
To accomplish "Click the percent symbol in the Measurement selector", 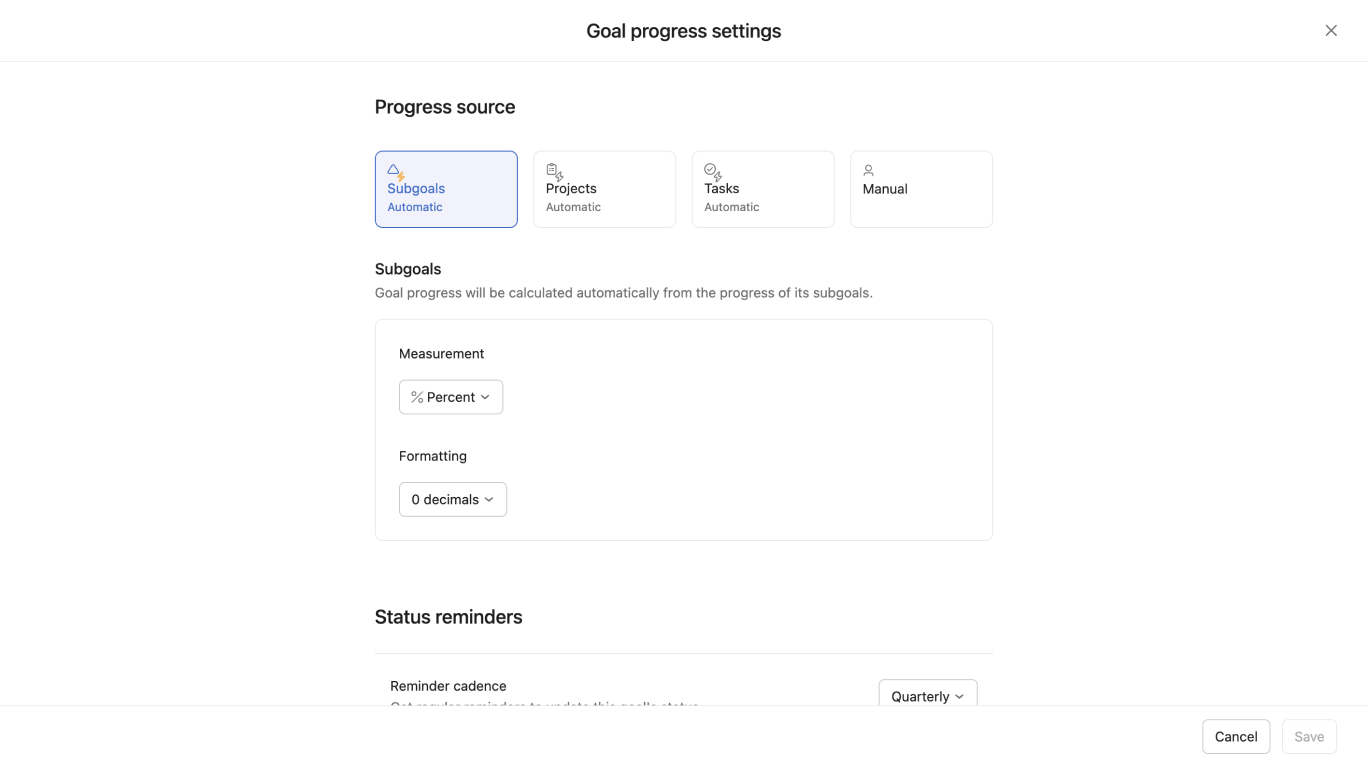I will [416, 397].
